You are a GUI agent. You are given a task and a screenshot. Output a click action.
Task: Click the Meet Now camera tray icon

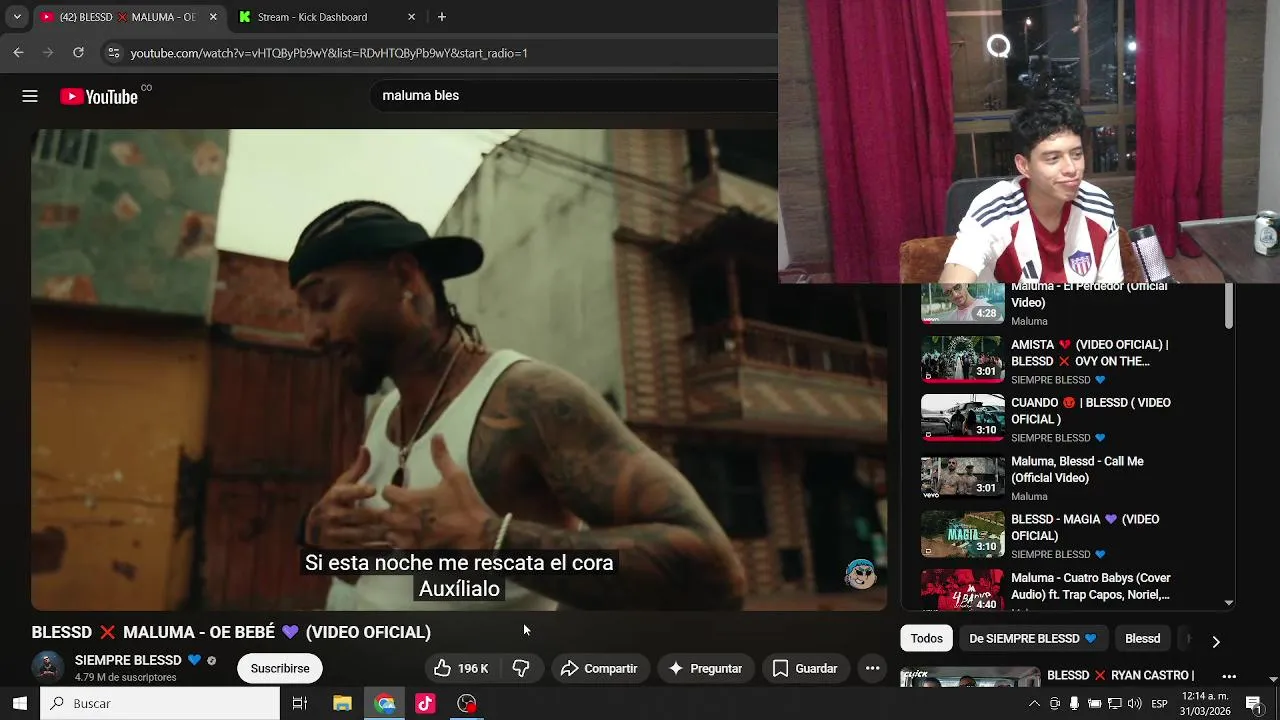pyautogui.click(x=1055, y=704)
